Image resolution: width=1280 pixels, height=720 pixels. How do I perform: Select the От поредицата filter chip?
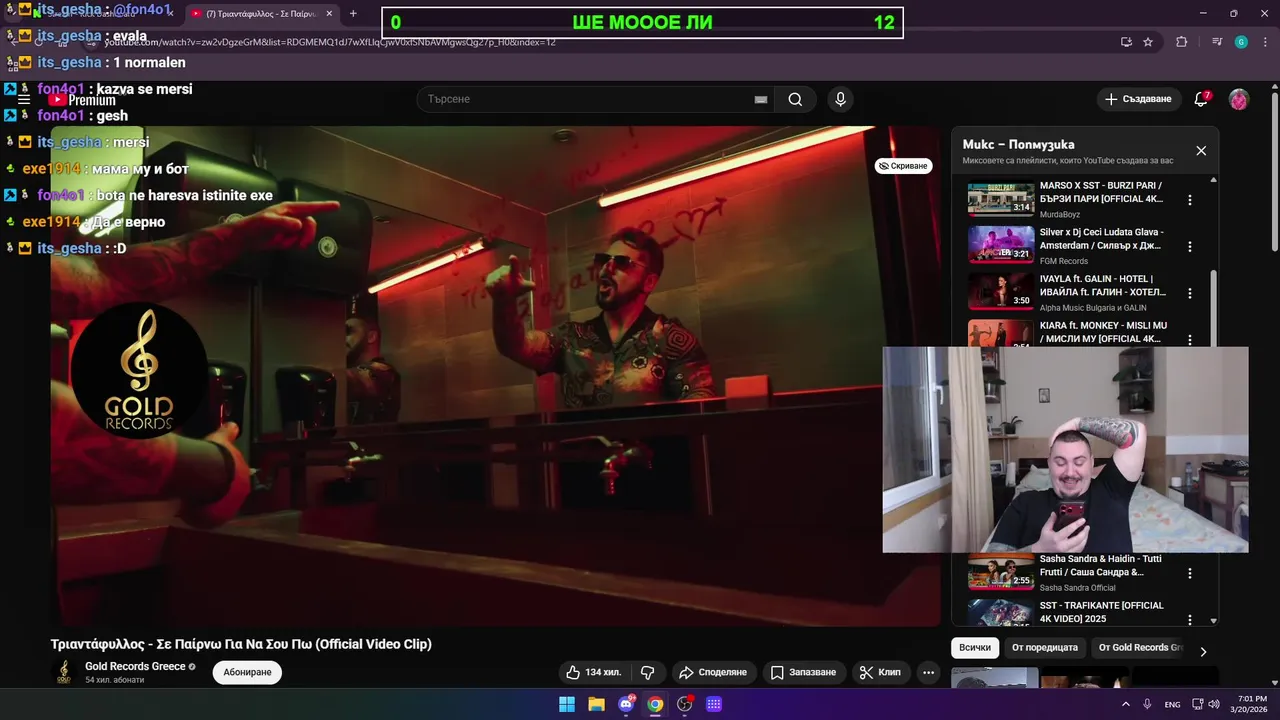click(x=1045, y=648)
